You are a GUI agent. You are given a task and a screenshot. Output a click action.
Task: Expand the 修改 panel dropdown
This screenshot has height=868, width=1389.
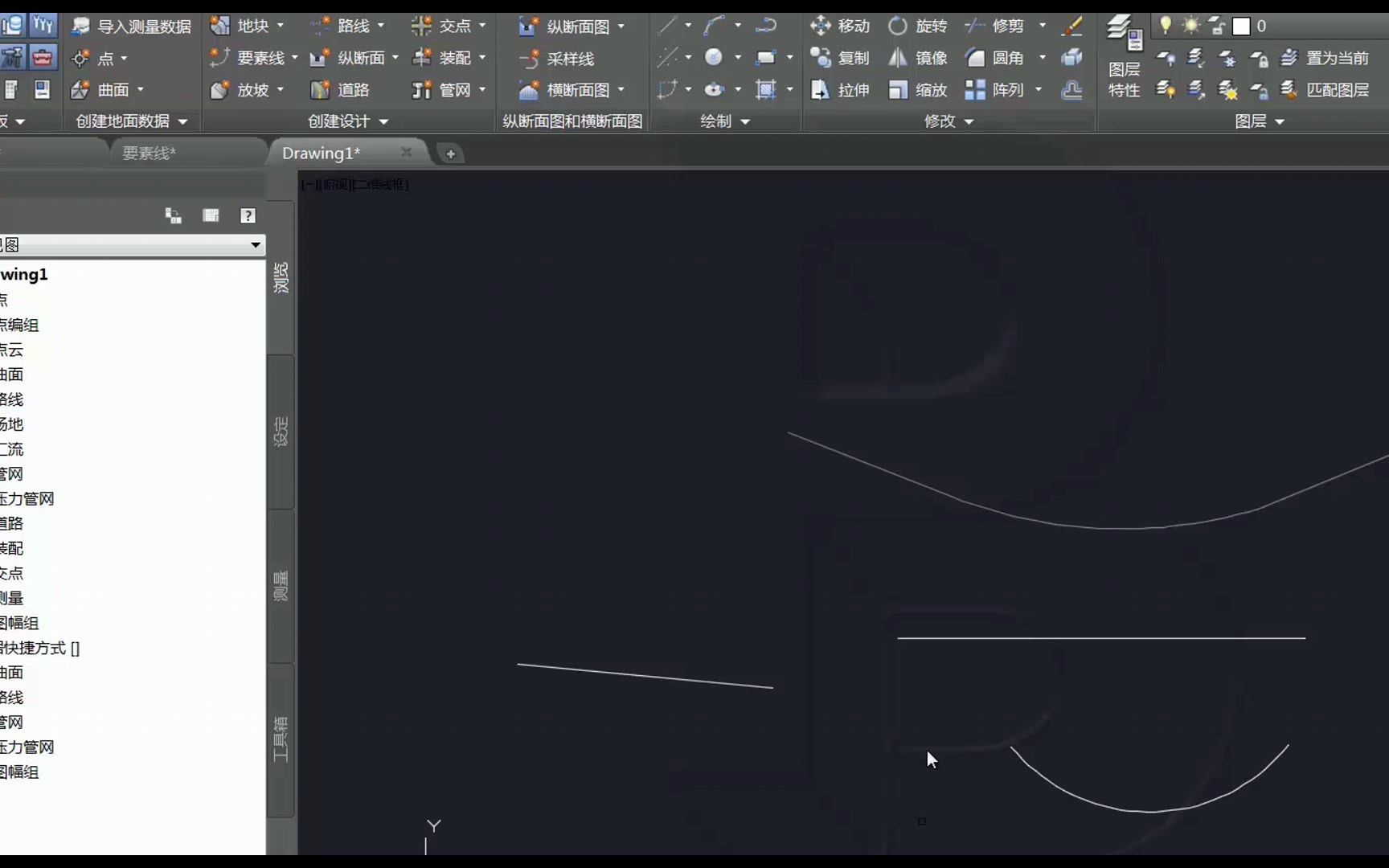coord(969,121)
